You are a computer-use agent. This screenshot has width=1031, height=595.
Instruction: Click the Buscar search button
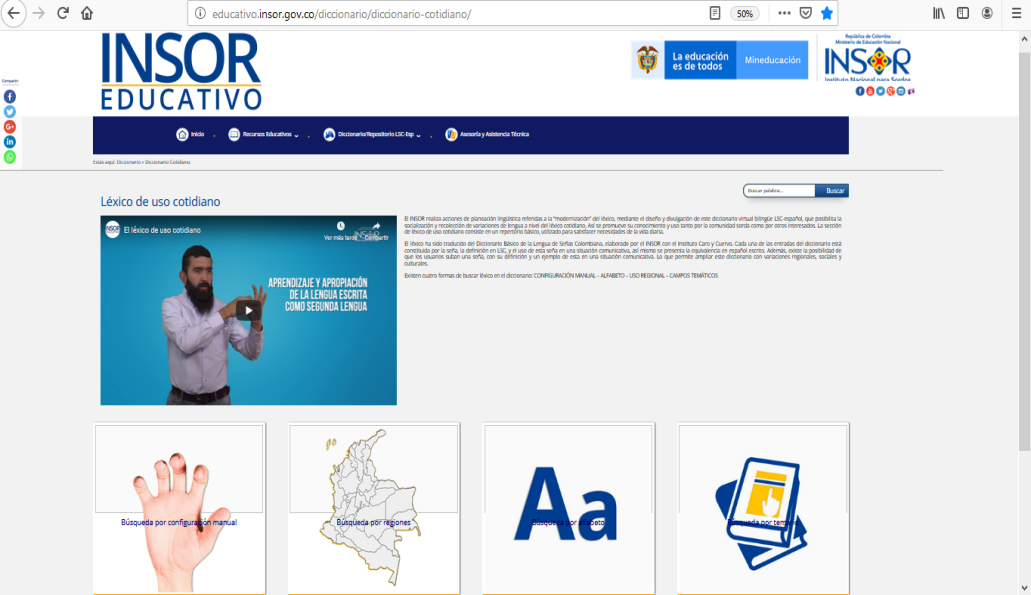point(833,191)
